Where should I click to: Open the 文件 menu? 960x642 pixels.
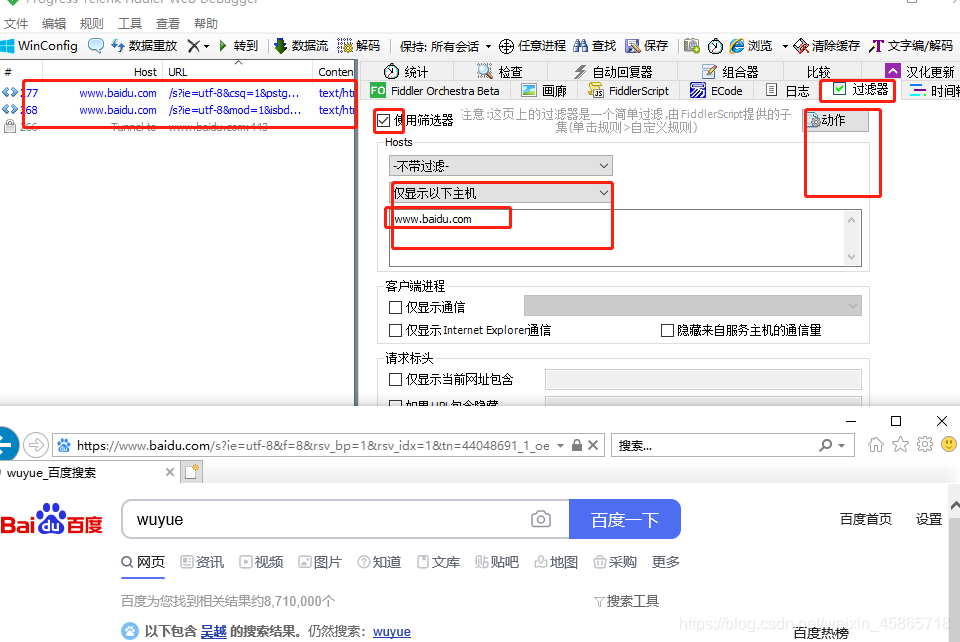click(16, 23)
